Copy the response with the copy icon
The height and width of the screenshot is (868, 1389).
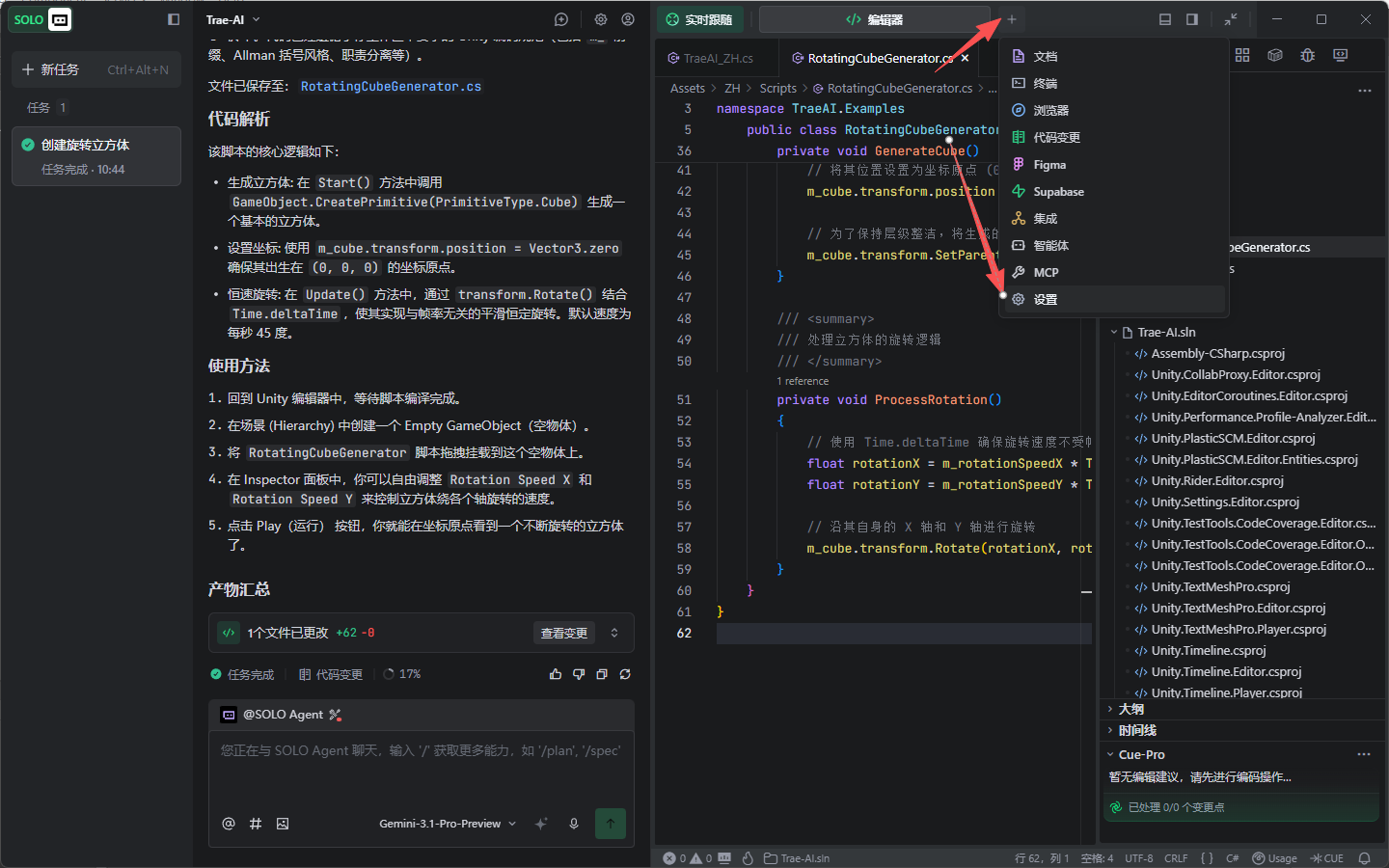click(602, 674)
